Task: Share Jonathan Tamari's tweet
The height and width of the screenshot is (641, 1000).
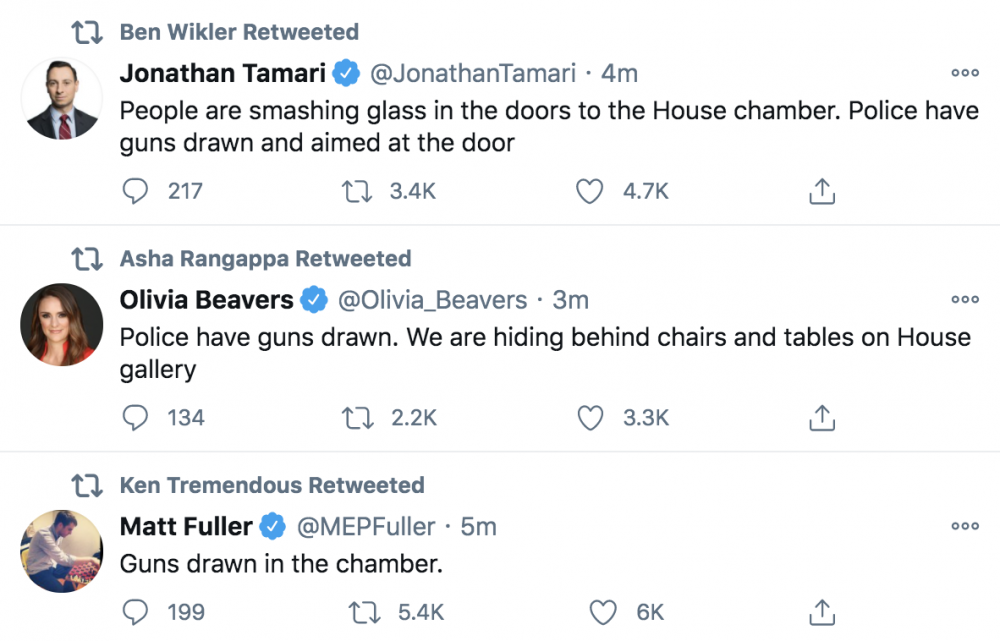Action: [x=822, y=191]
